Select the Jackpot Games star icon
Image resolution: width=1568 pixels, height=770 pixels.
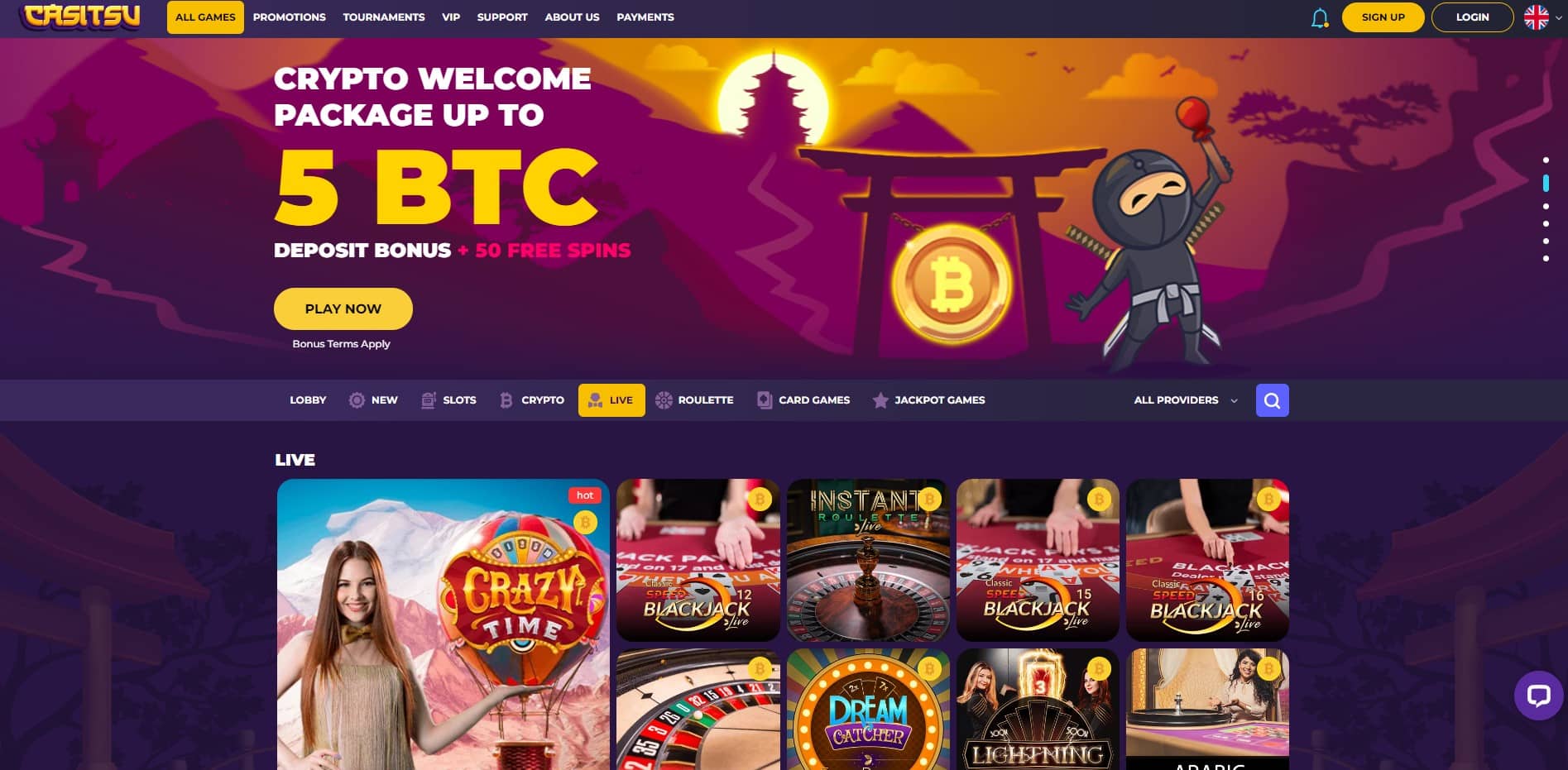click(x=880, y=400)
